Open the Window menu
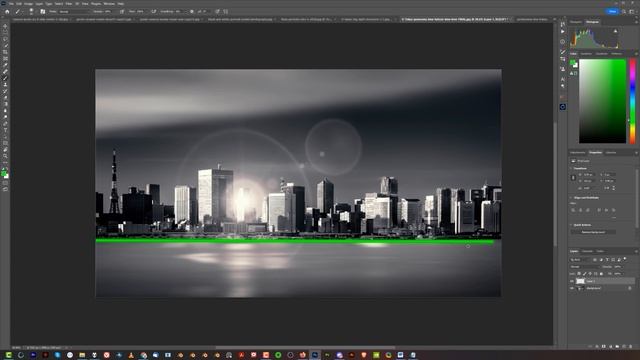The width and height of the screenshot is (640, 360). coord(109,3)
